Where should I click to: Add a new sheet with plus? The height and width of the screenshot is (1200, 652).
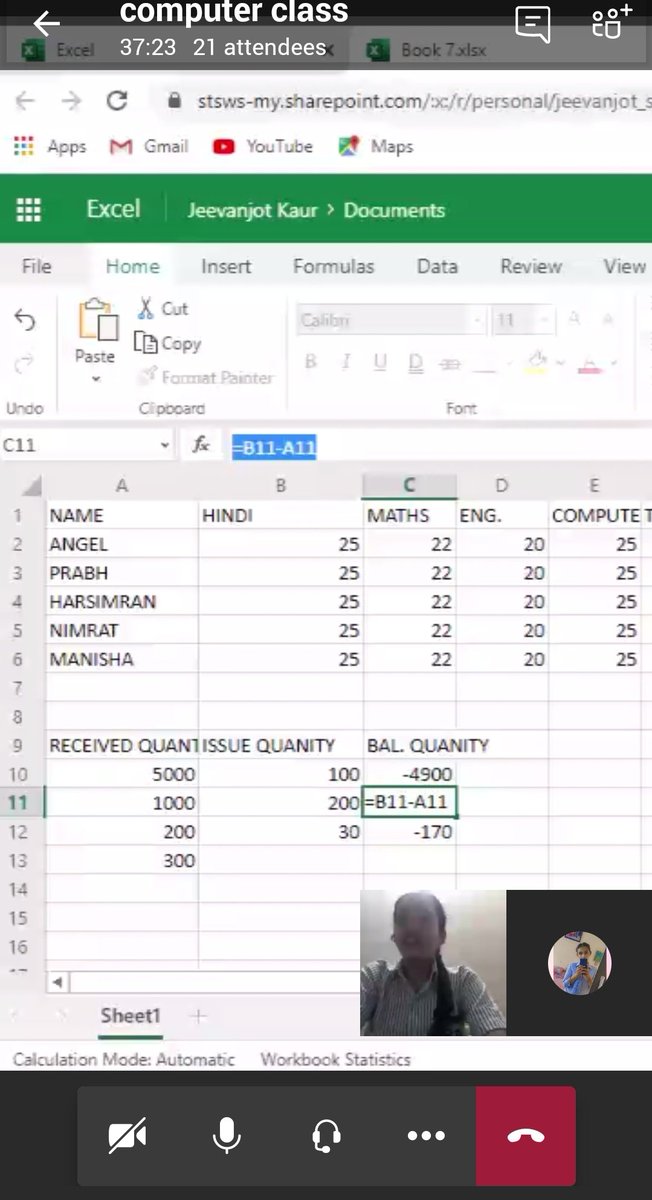point(197,1015)
